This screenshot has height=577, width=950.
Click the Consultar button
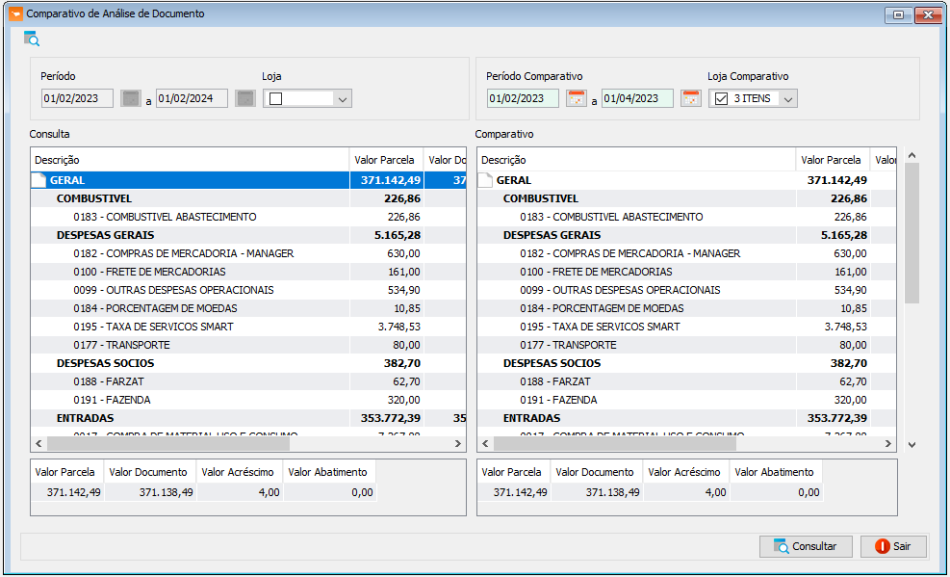point(806,546)
